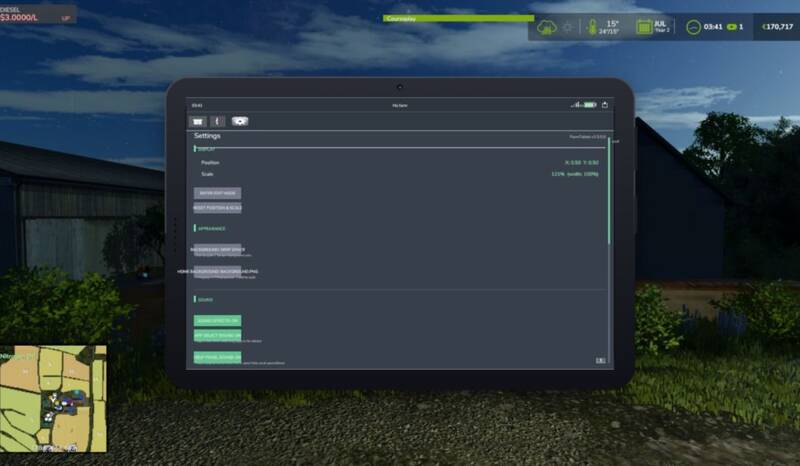Click the field minimap thumbnail

(x=54, y=399)
